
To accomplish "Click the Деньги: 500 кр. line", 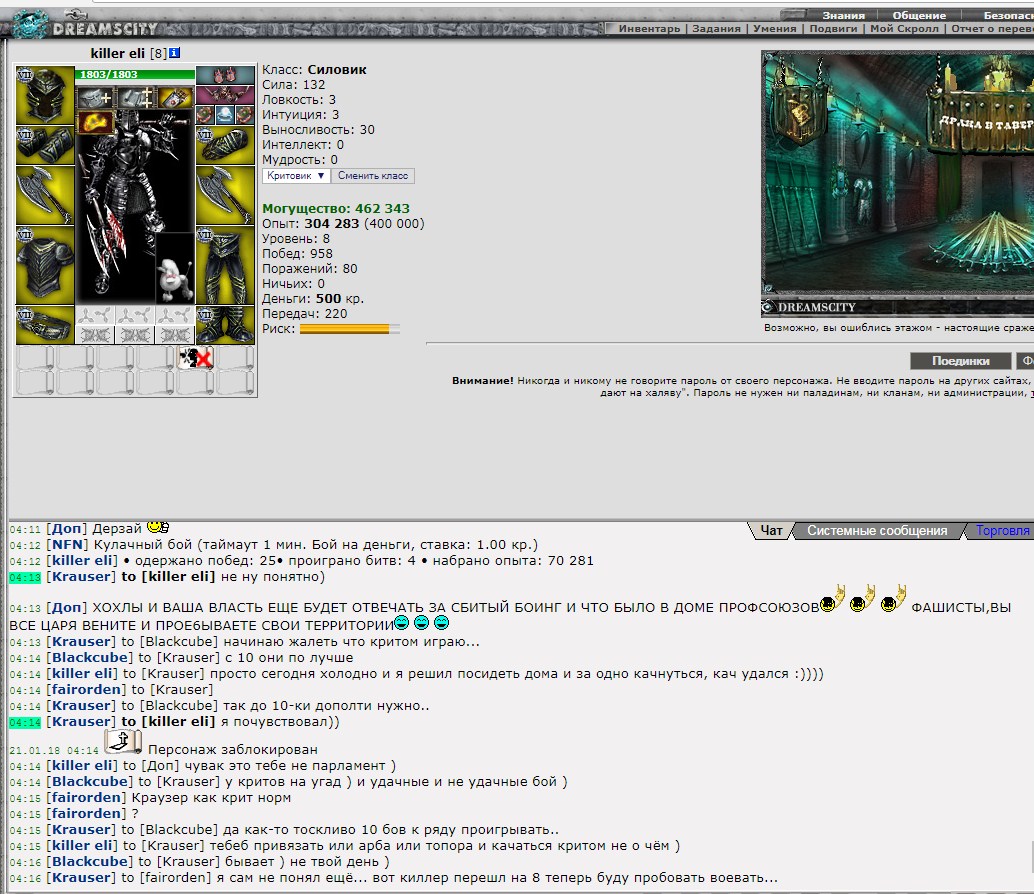I will (x=313, y=299).
